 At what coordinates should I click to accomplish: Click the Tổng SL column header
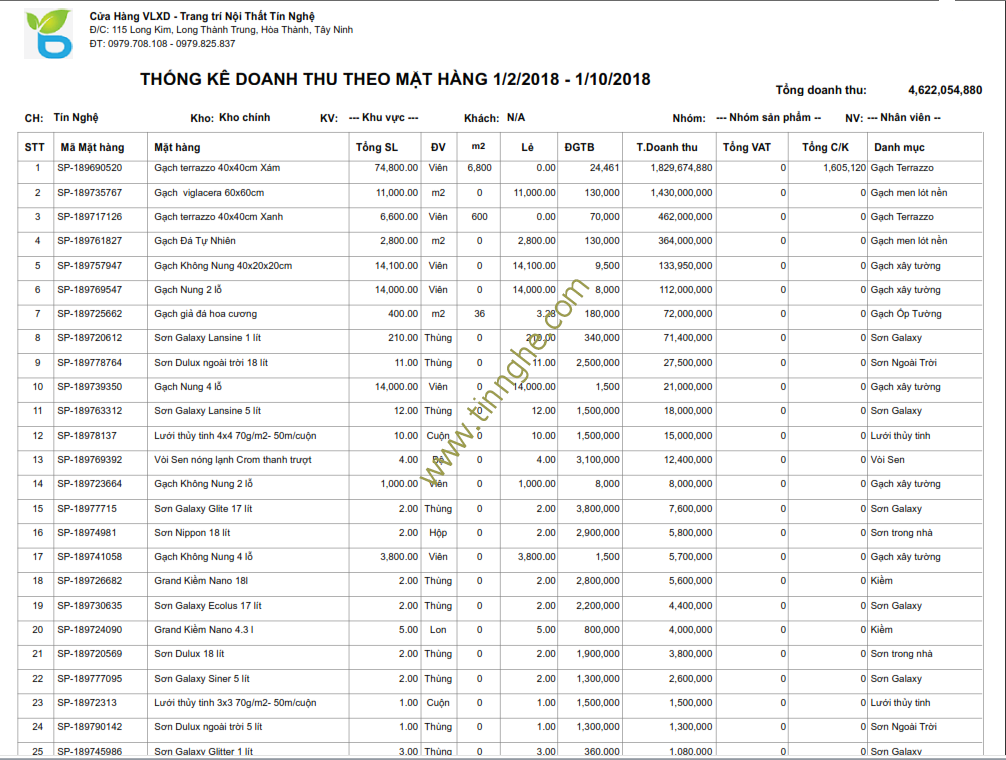pos(377,147)
